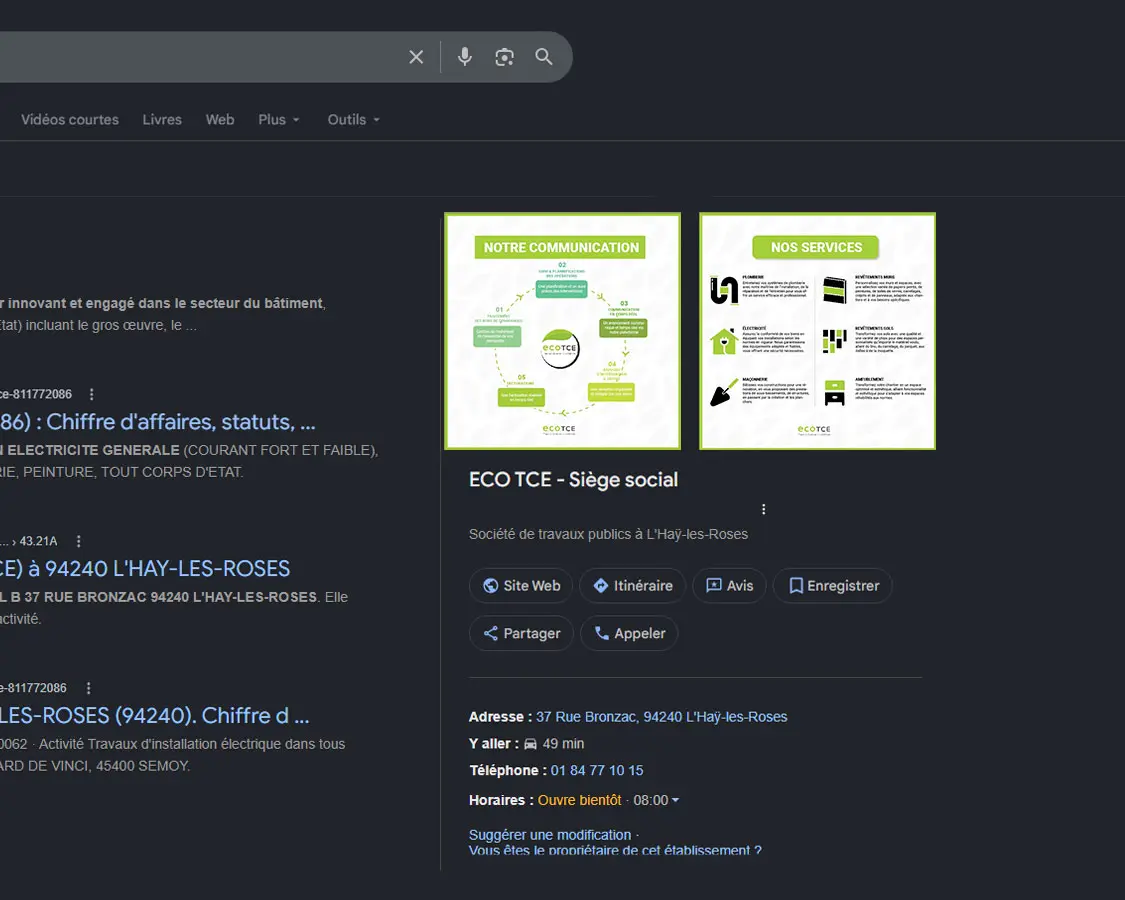Clear the search box with the X icon
The height and width of the screenshot is (900, 1125).
[x=416, y=57]
